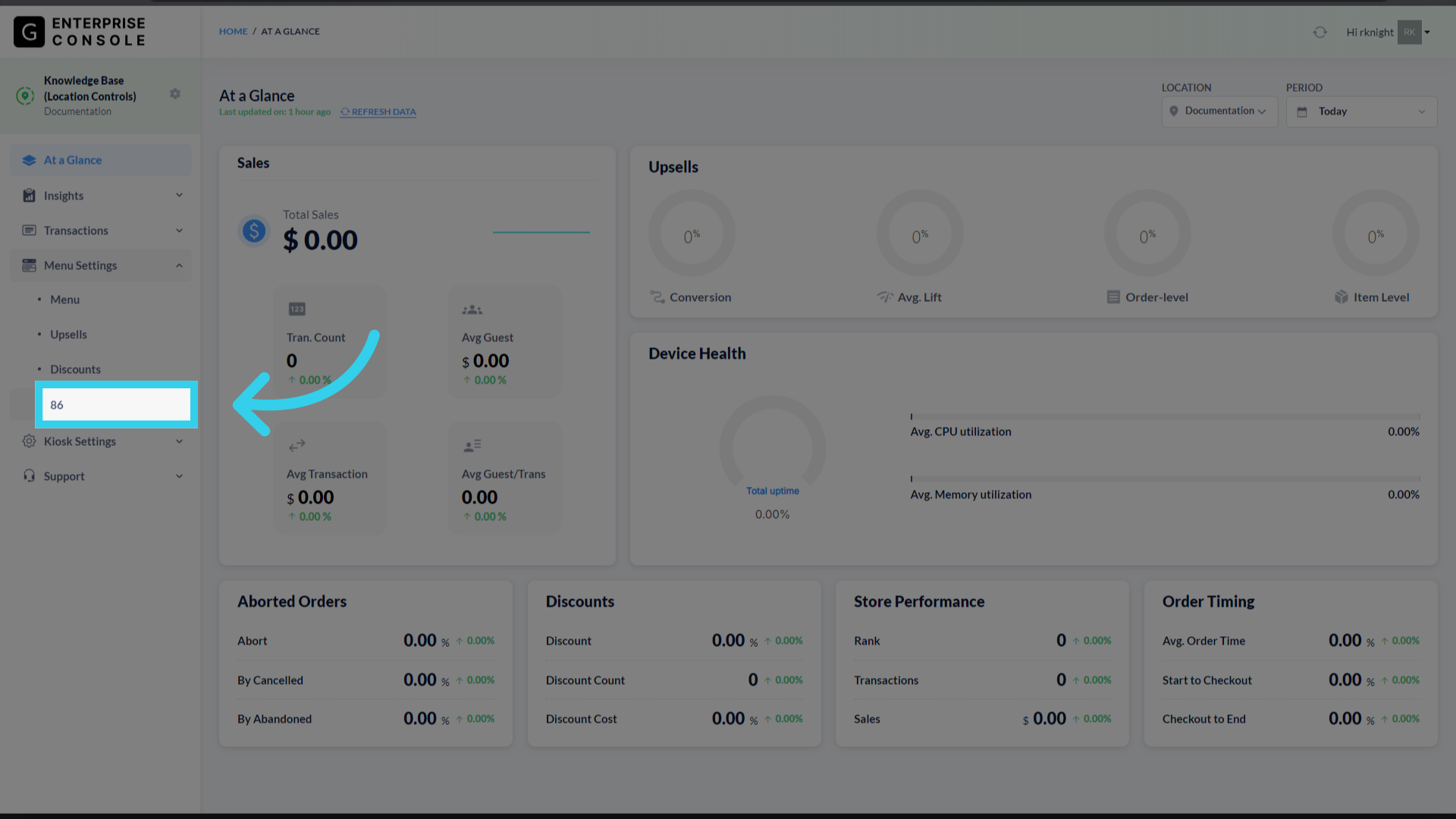Go to Home breadcrumb link

[233, 31]
